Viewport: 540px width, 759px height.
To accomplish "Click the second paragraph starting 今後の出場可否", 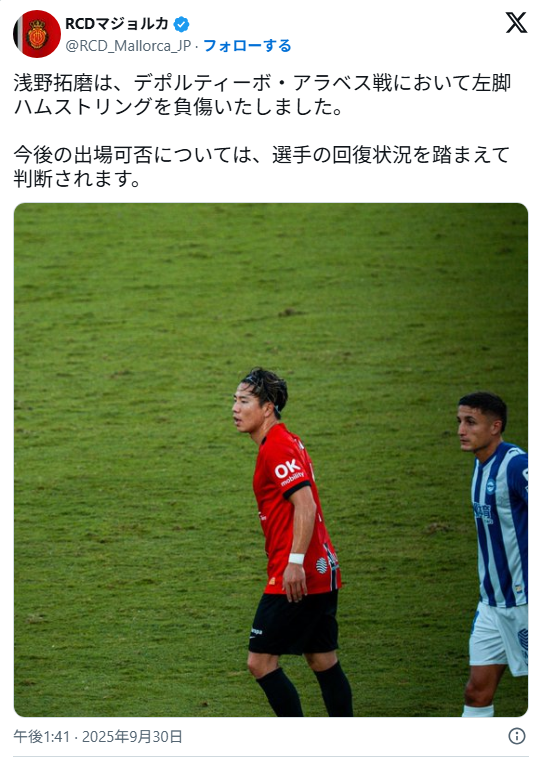I will click(x=262, y=167).
